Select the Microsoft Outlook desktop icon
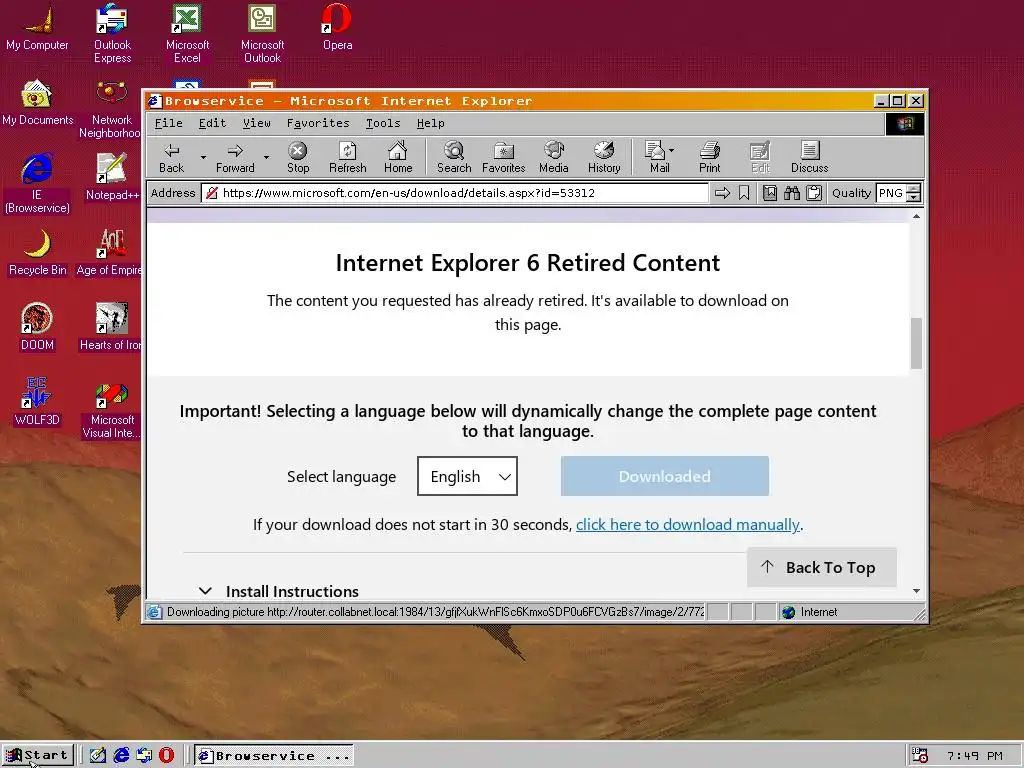Image resolution: width=1024 pixels, height=768 pixels. pyautogui.click(x=263, y=33)
